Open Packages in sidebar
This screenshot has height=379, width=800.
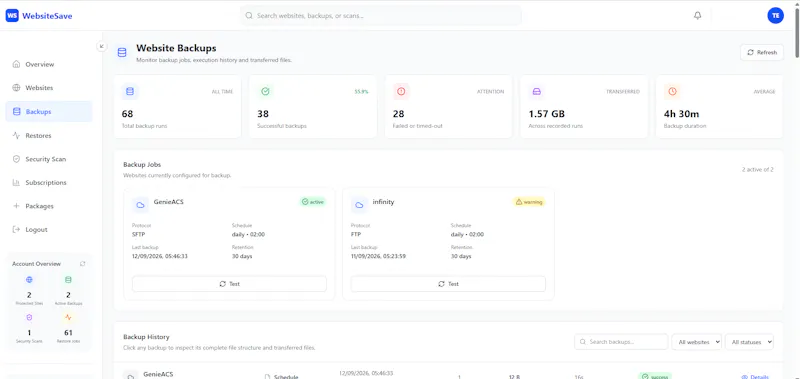[x=49, y=206]
